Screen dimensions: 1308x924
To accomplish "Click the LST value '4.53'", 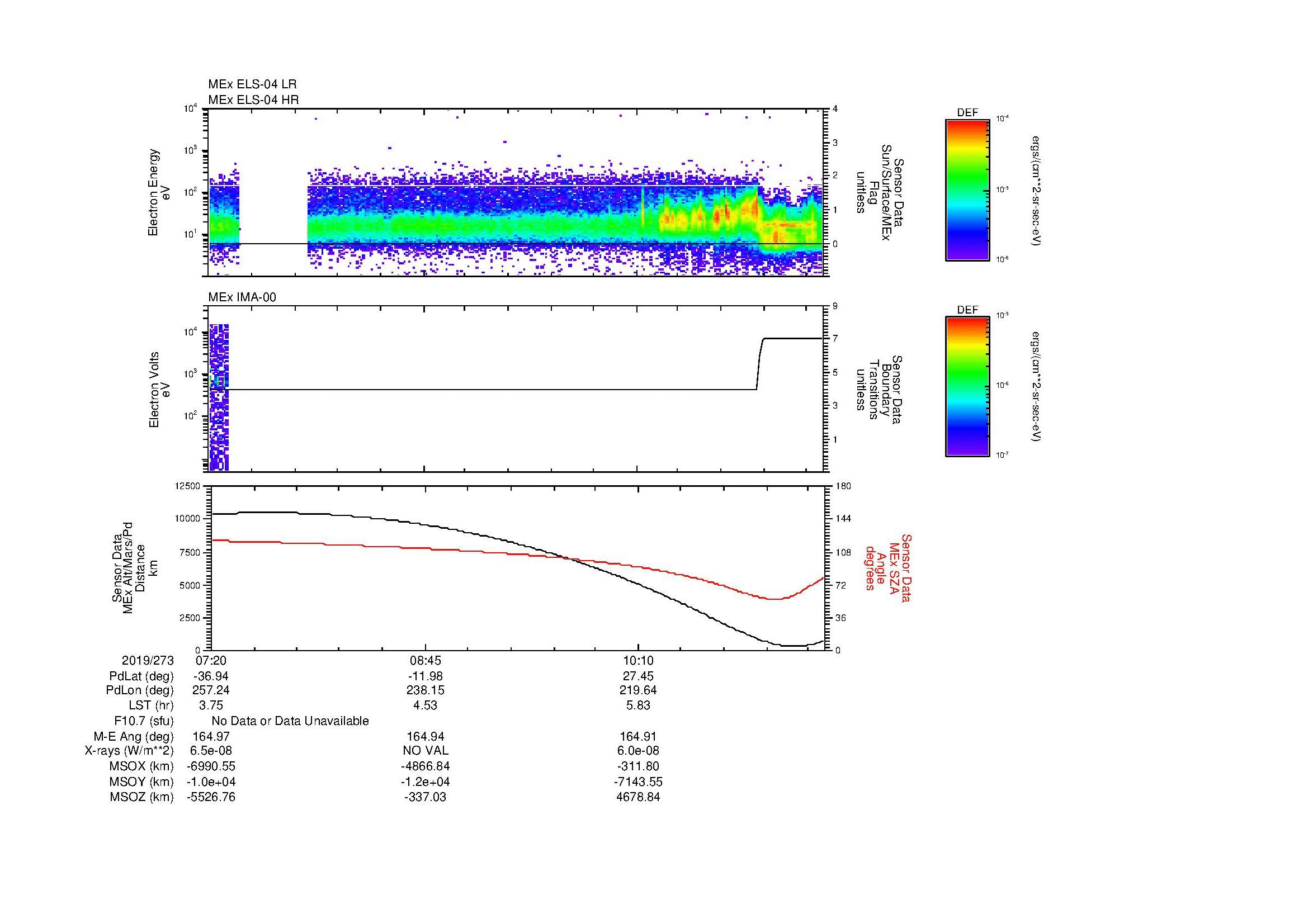I will 425,705.
